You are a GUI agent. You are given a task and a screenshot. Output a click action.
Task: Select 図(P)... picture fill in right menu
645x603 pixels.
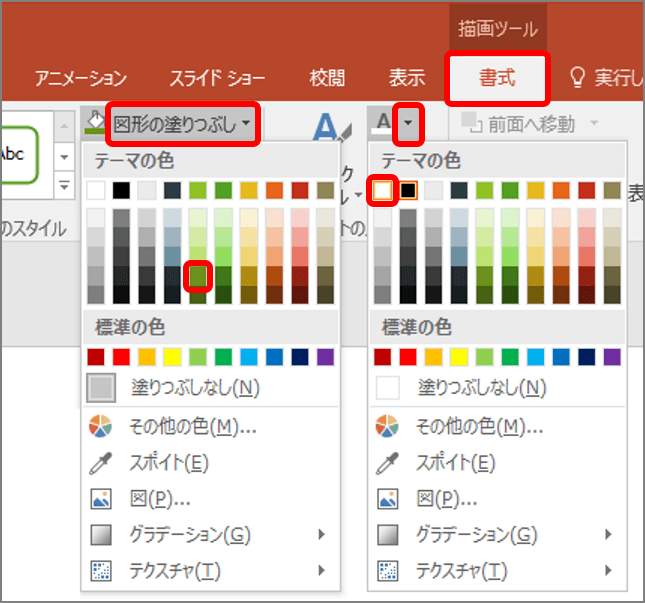[x=497, y=499]
